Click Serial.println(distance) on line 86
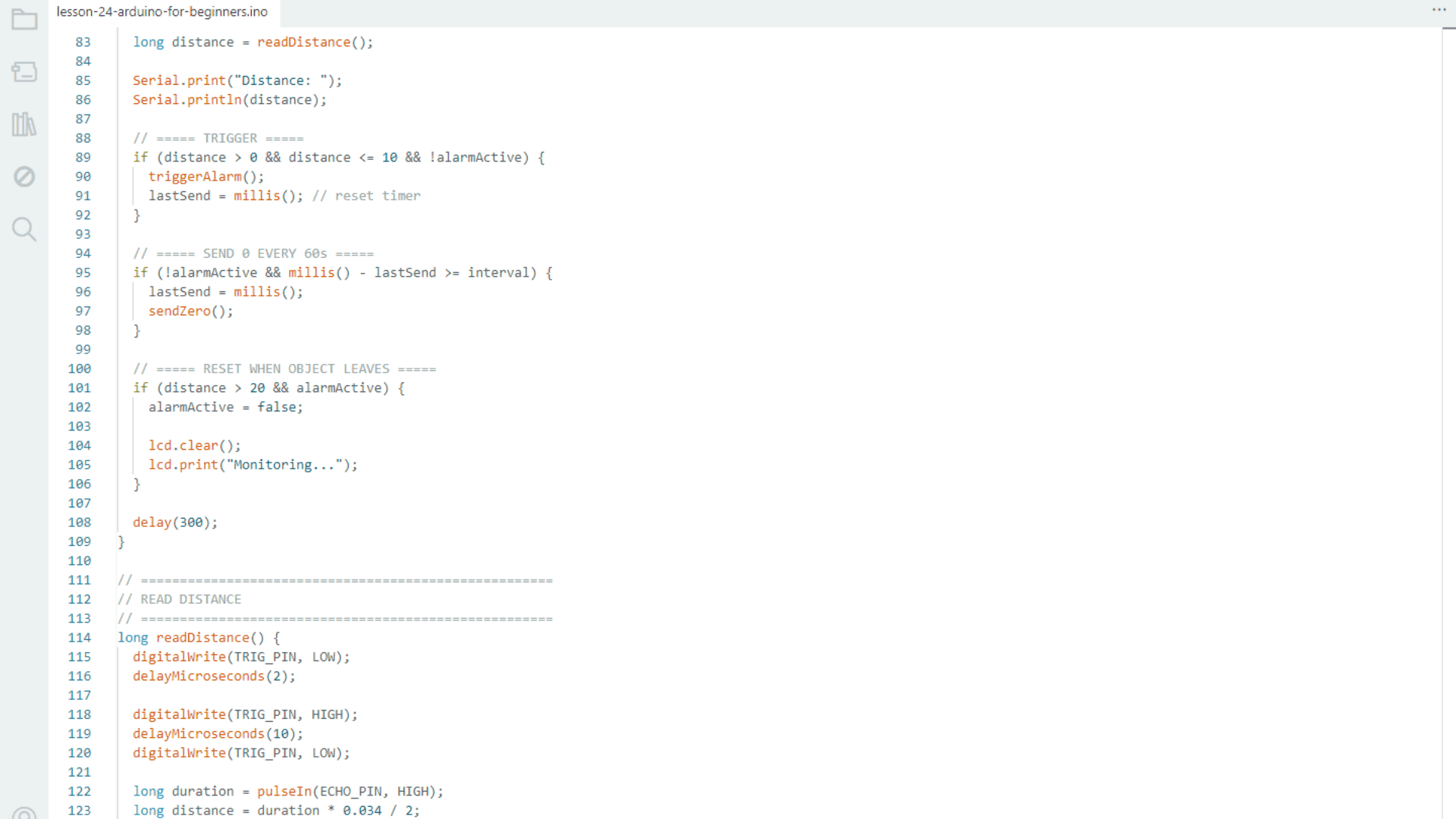The image size is (1456, 819). point(226,100)
